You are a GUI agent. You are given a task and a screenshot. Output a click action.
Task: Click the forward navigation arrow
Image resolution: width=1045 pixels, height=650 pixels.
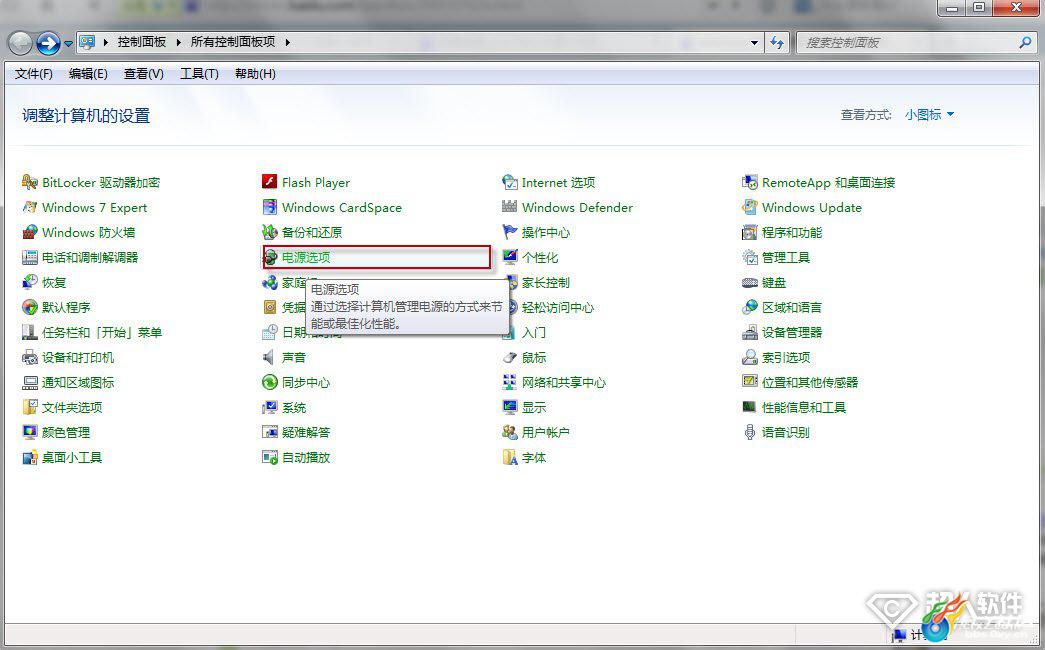pyautogui.click(x=48, y=44)
